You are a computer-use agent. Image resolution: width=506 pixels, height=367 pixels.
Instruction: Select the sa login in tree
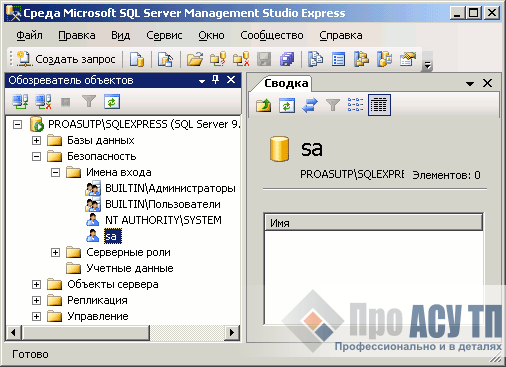[112, 236]
